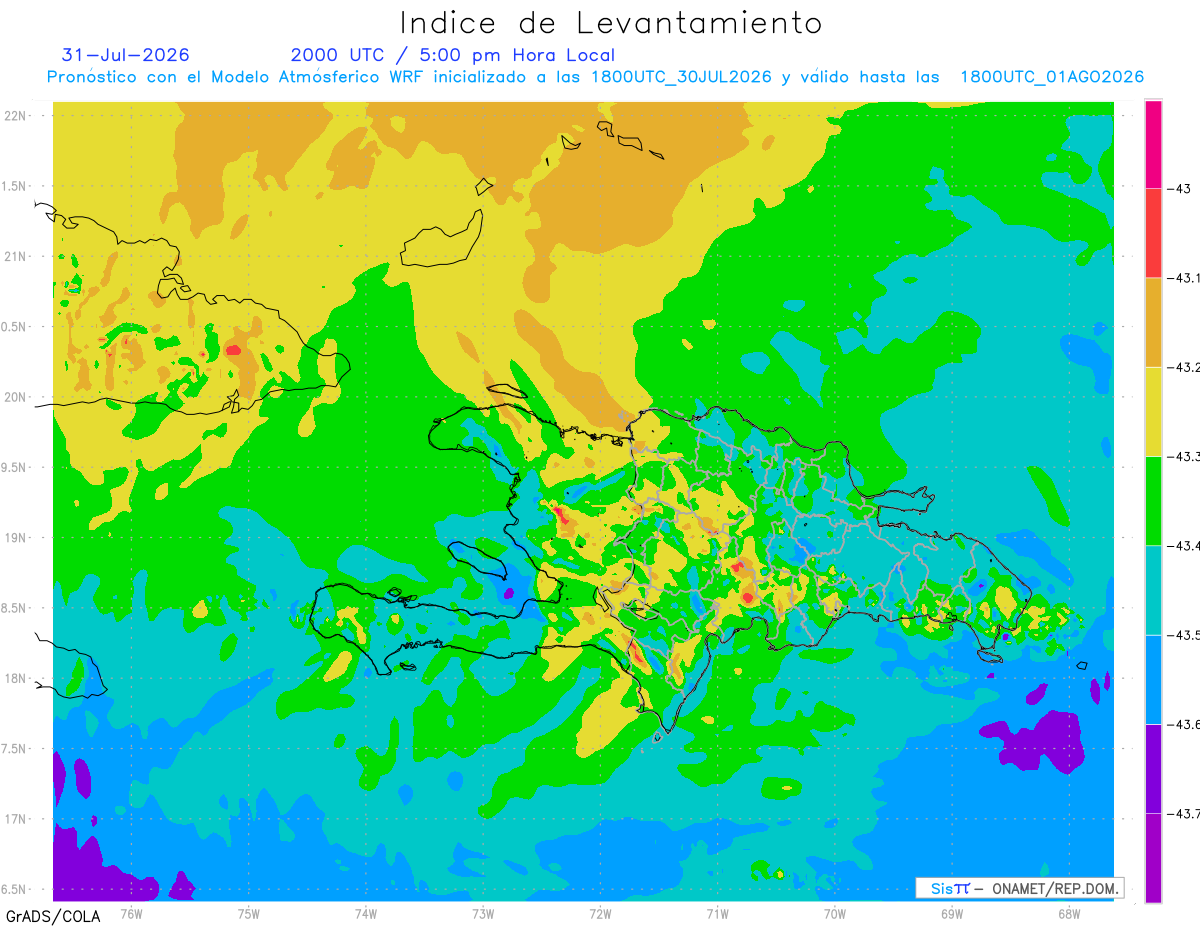Screen dimensions: 1200x927
Task: Click the 21N latitude label
Action: pyautogui.click(x=17, y=256)
